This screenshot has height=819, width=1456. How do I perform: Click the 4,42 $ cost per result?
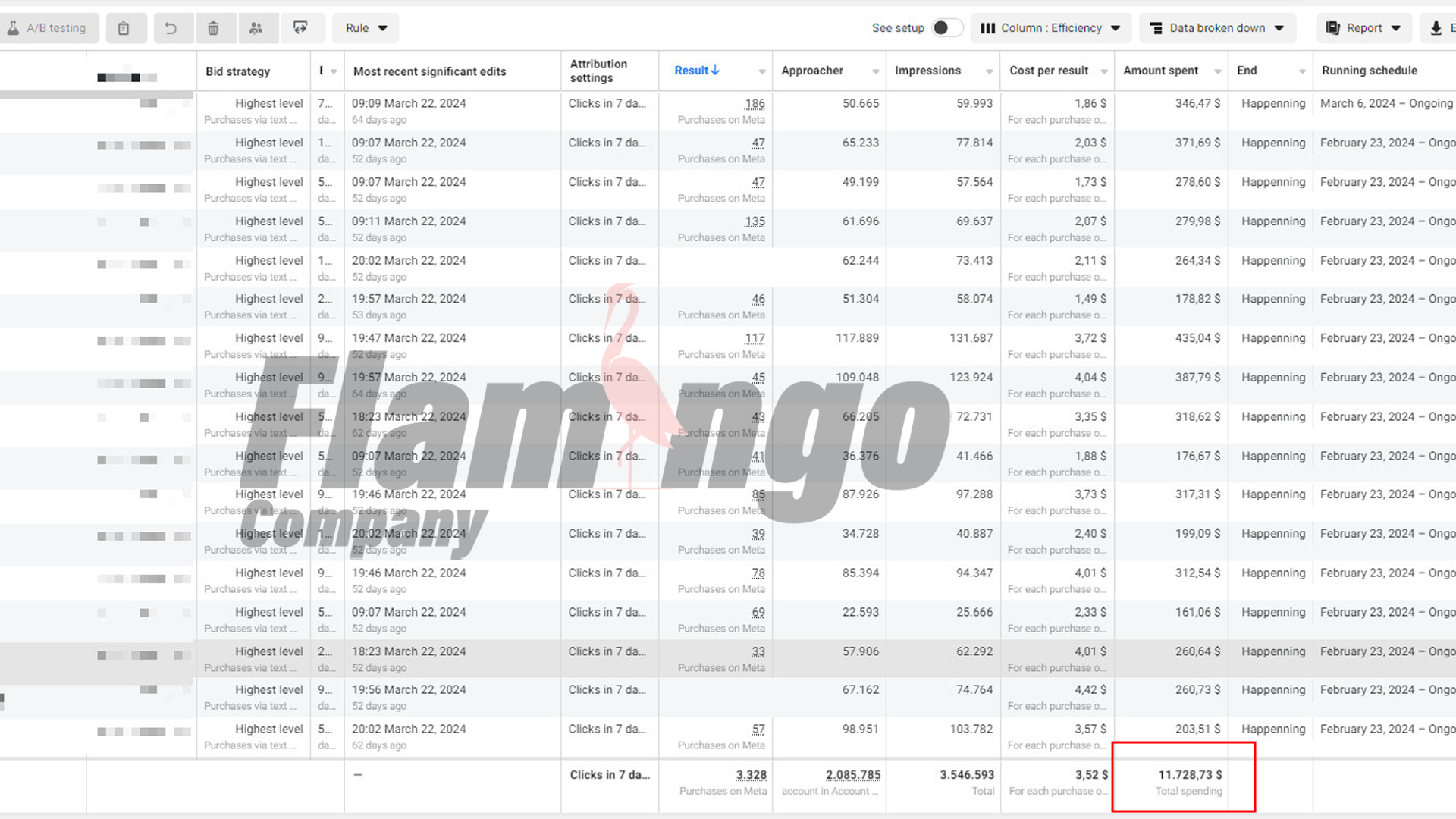pyautogui.click(x=1090, y=690)
